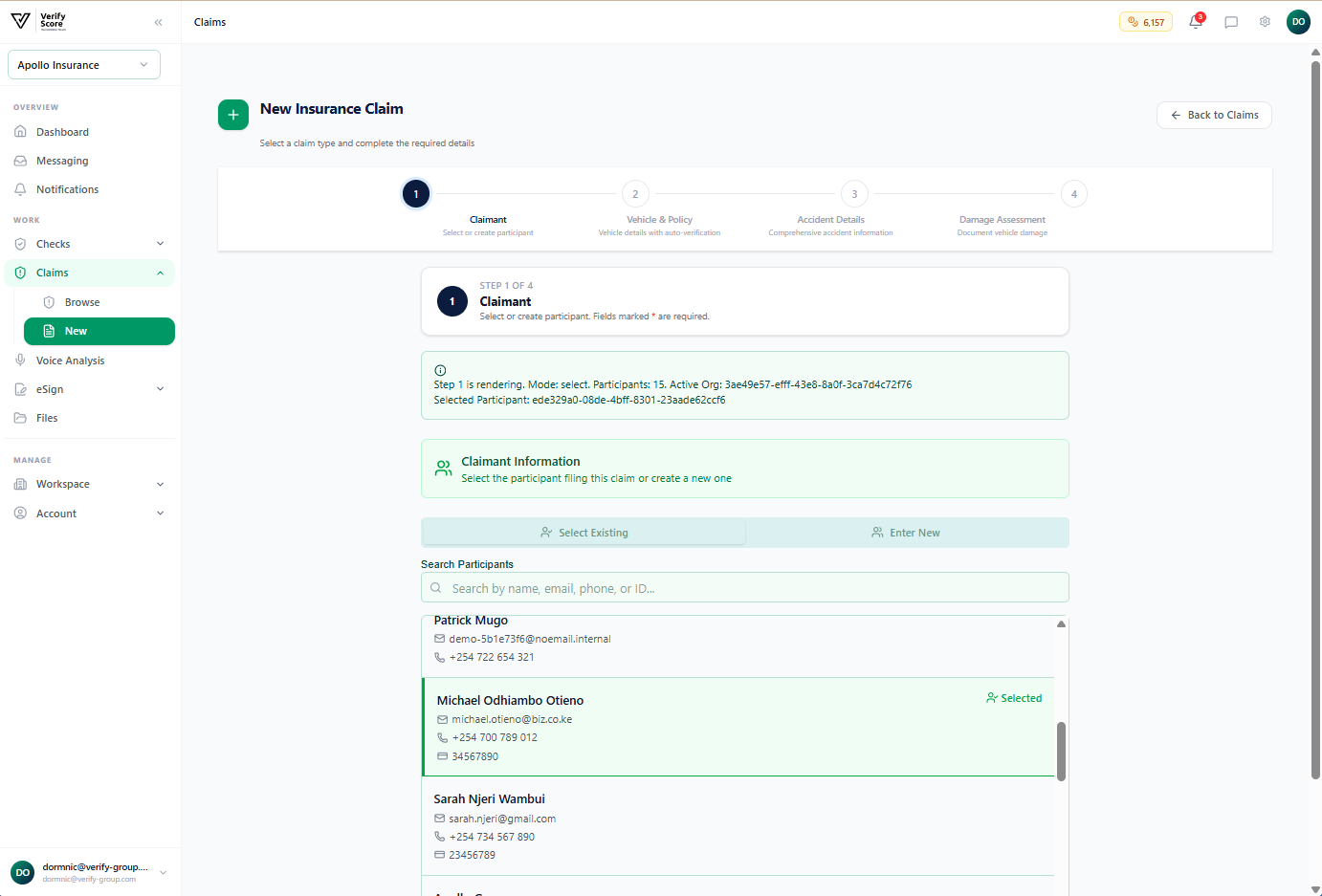Expand the Account menu chevron
Image resolution: width=1322 pixels, height=896 pixels.
161,514
